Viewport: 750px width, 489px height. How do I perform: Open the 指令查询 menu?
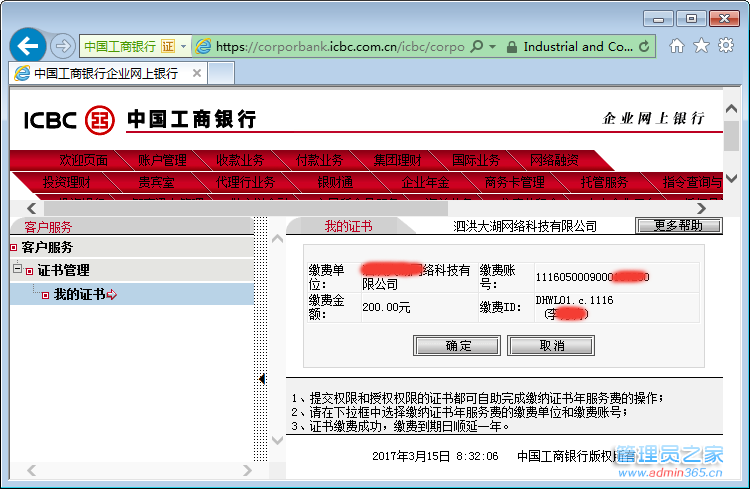(x=692, y=182)
